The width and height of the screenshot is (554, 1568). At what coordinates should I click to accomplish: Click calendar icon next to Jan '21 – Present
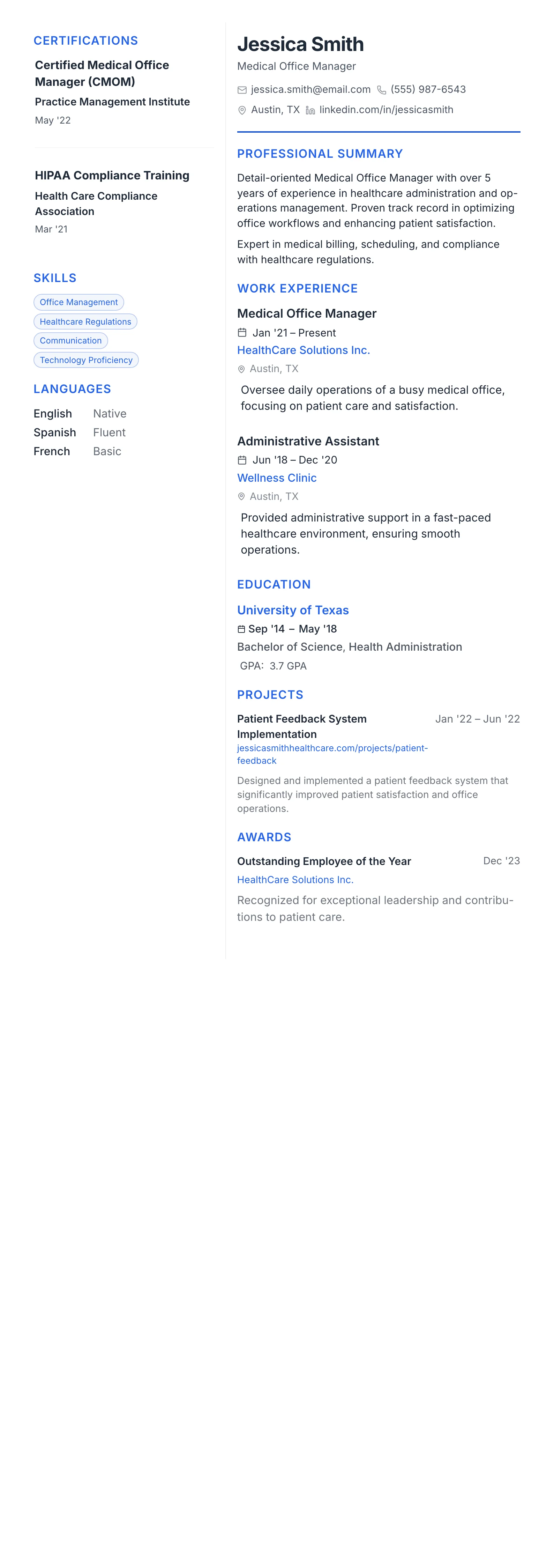(x=242, y=333)
